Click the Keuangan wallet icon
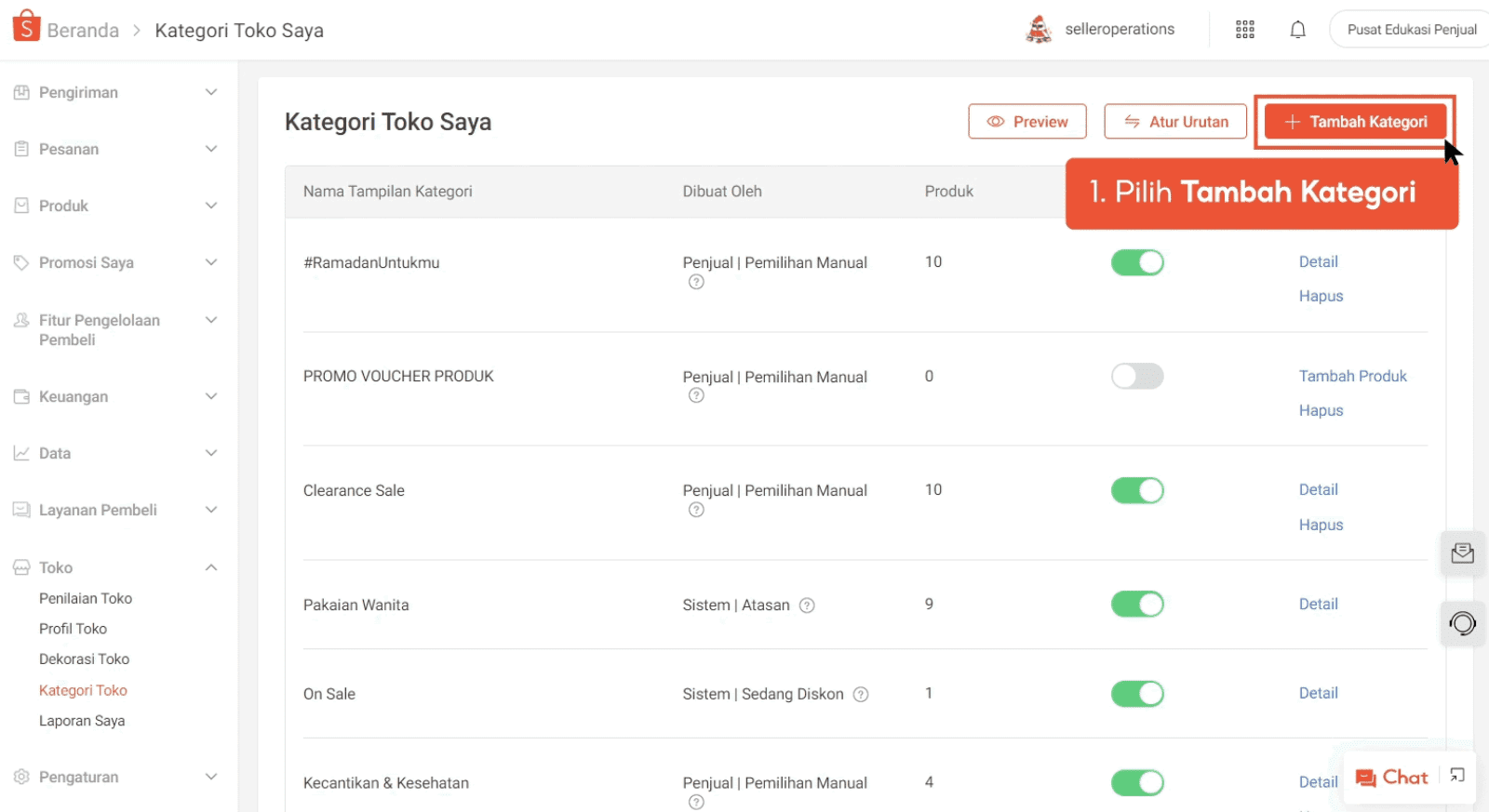 21,396
